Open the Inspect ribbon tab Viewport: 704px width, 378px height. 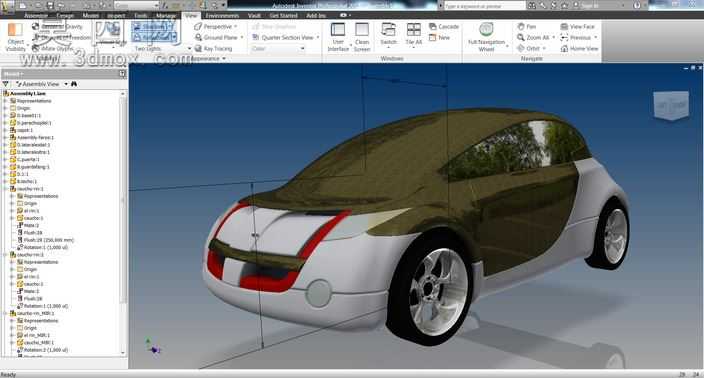[x=116, y=15]
